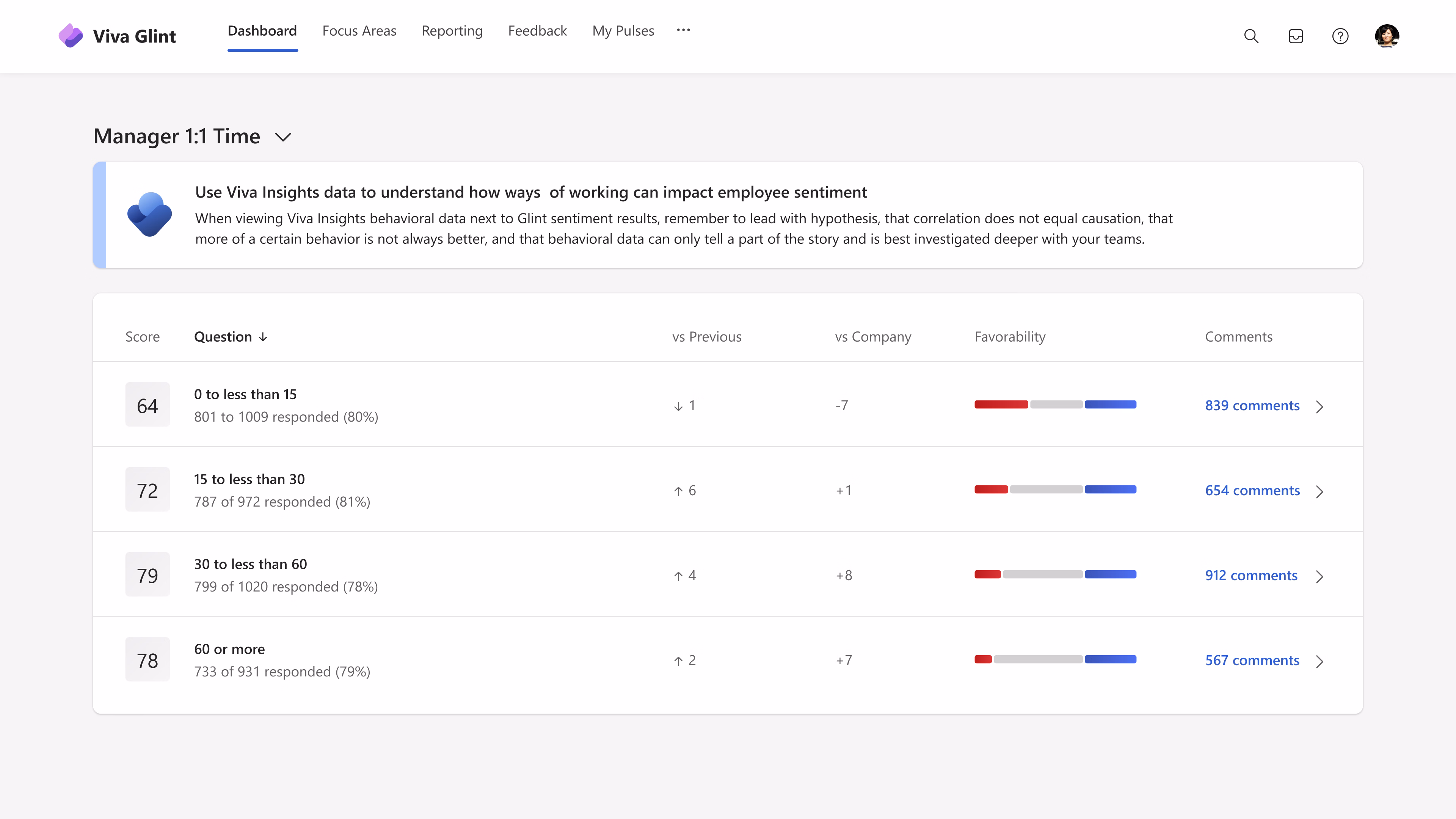Open the Reporting tab

[x=452, y=30]
